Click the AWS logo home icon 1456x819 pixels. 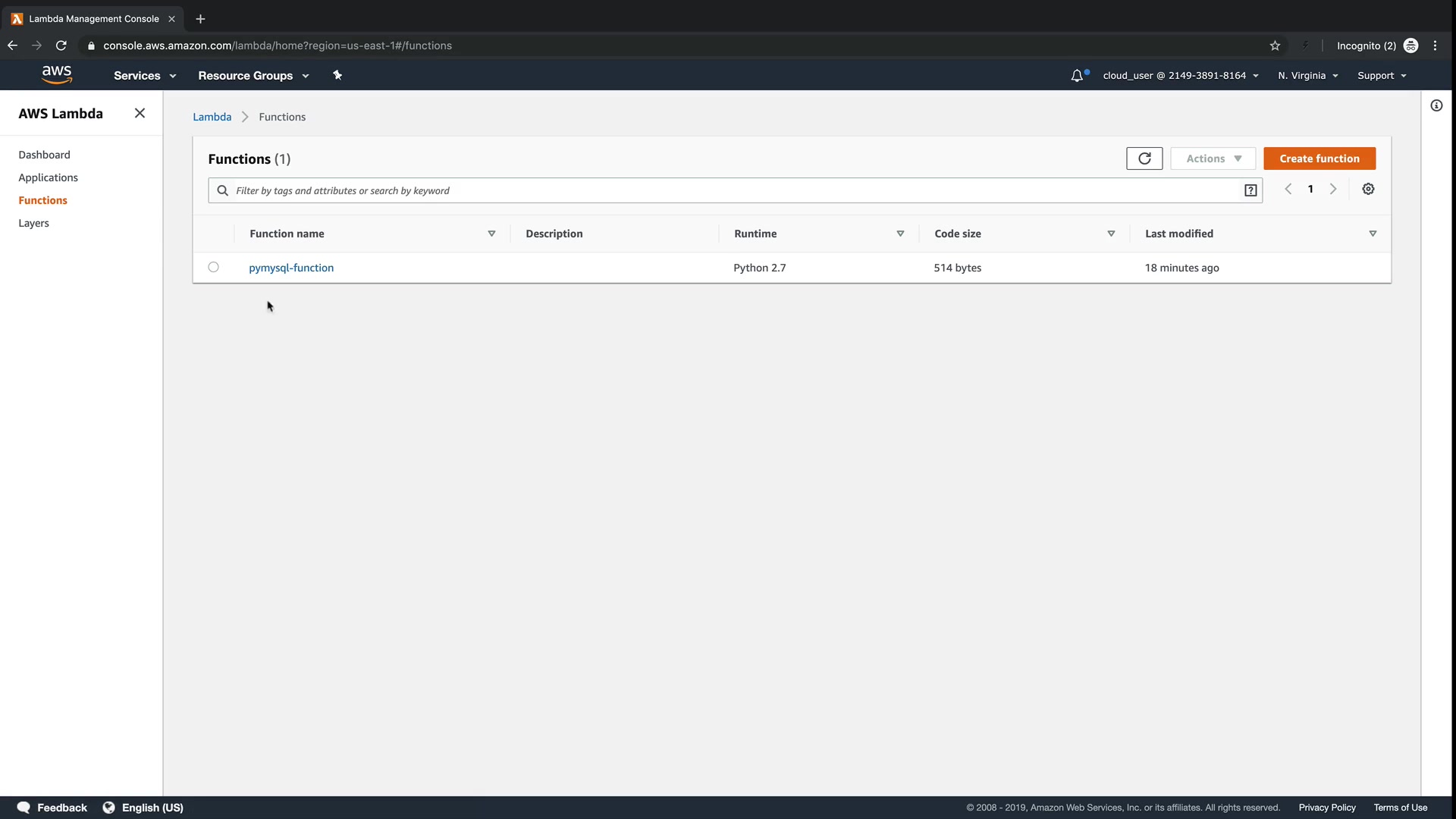click(x=57, y=75)
